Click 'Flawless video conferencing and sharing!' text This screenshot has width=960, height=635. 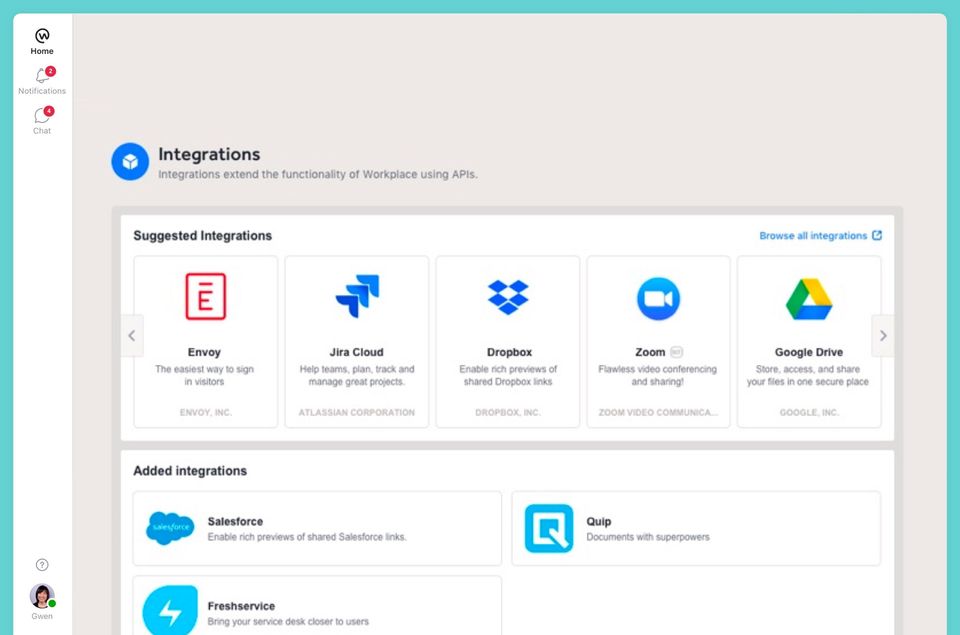coord(658,375)
